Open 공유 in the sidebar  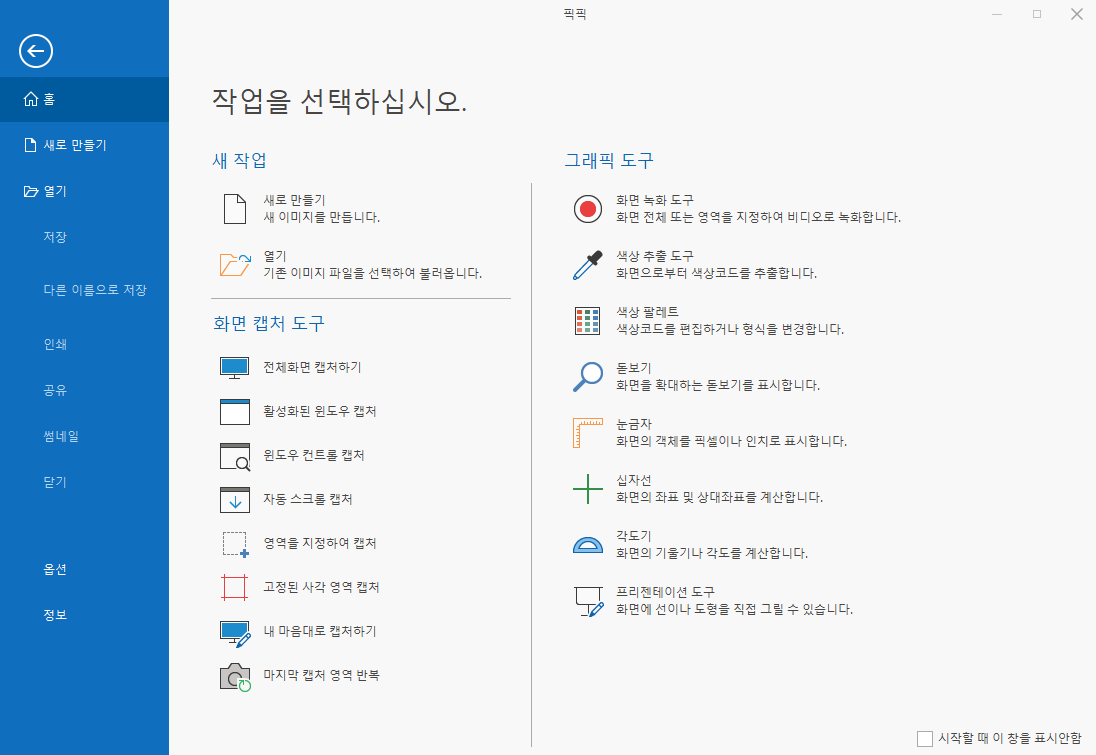[x=55, y=390]
